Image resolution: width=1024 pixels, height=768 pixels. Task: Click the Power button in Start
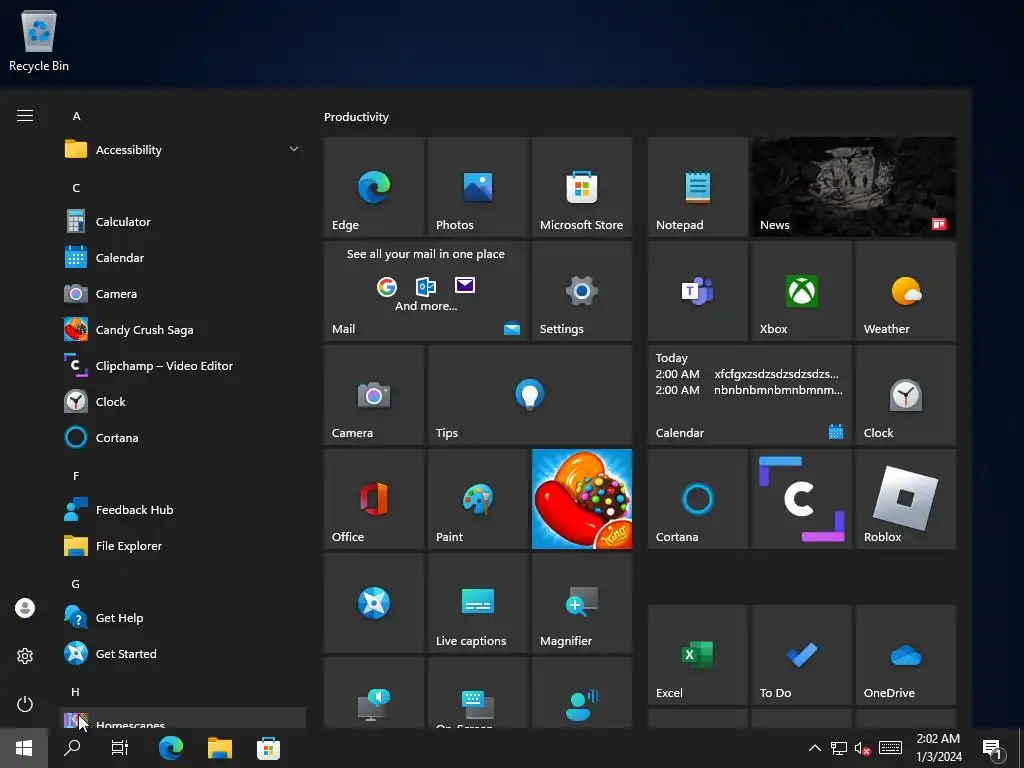point(25,704)
